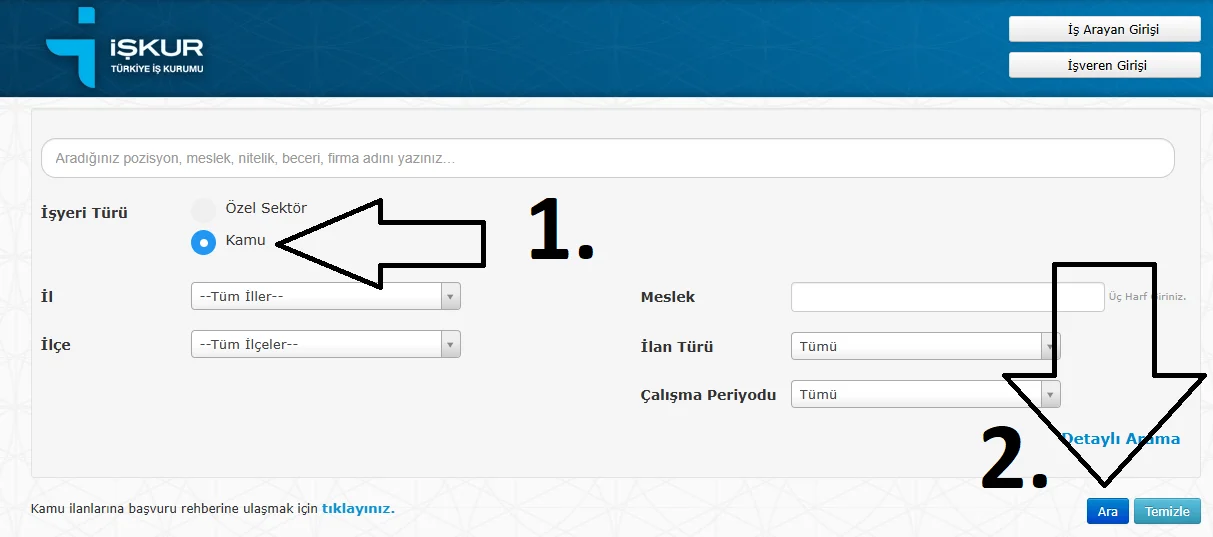Screen dimensions: 1213x537
Task: Open the --Tüm İller-- province dropdown
Action: (x=316, y=296)
